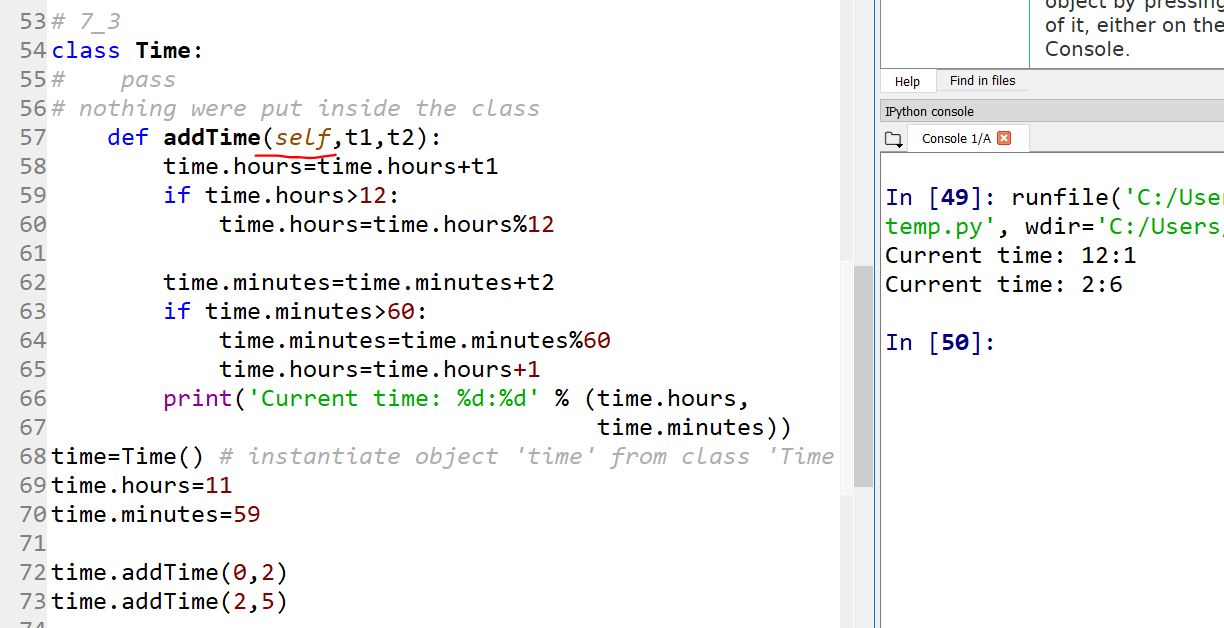Screen dimensions: 1224x628
Task: Click the editor vertical scrollbar thumb
Action: point(862,375)
